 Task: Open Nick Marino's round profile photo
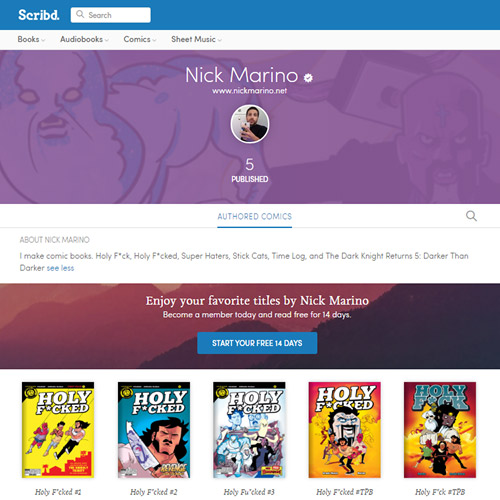click(250, 124)
